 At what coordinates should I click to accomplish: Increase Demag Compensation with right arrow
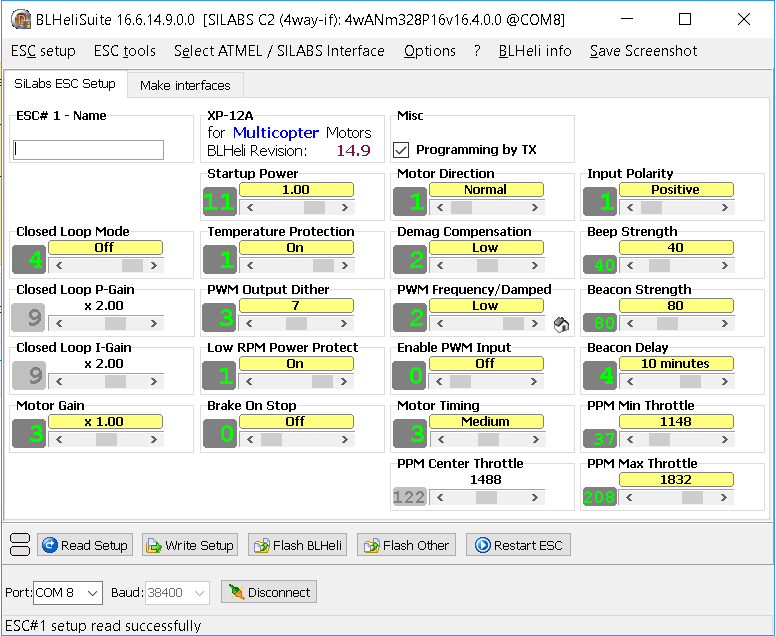tap(535, 266)
